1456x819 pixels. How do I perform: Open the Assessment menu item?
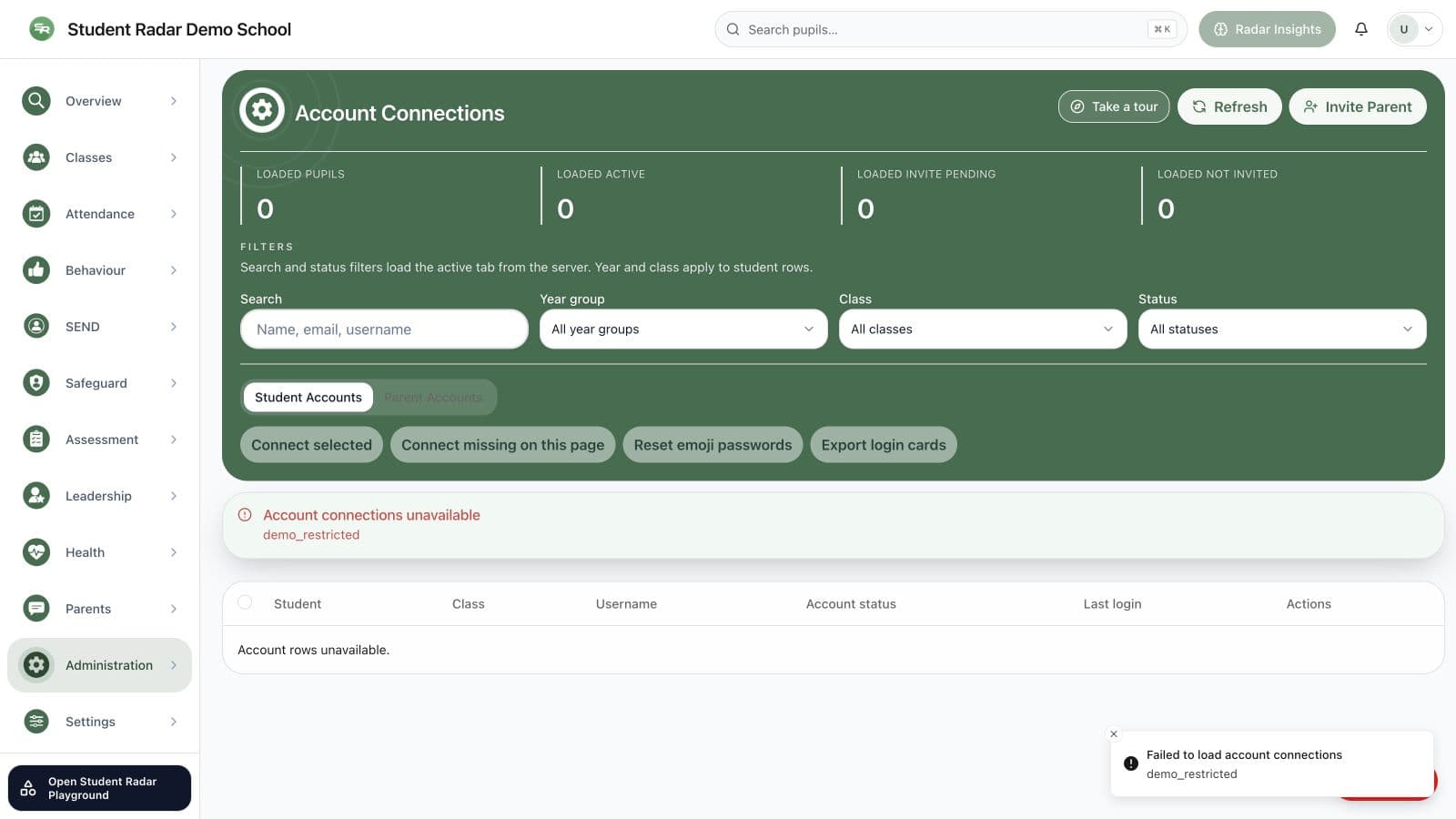[x=100, y=440]
